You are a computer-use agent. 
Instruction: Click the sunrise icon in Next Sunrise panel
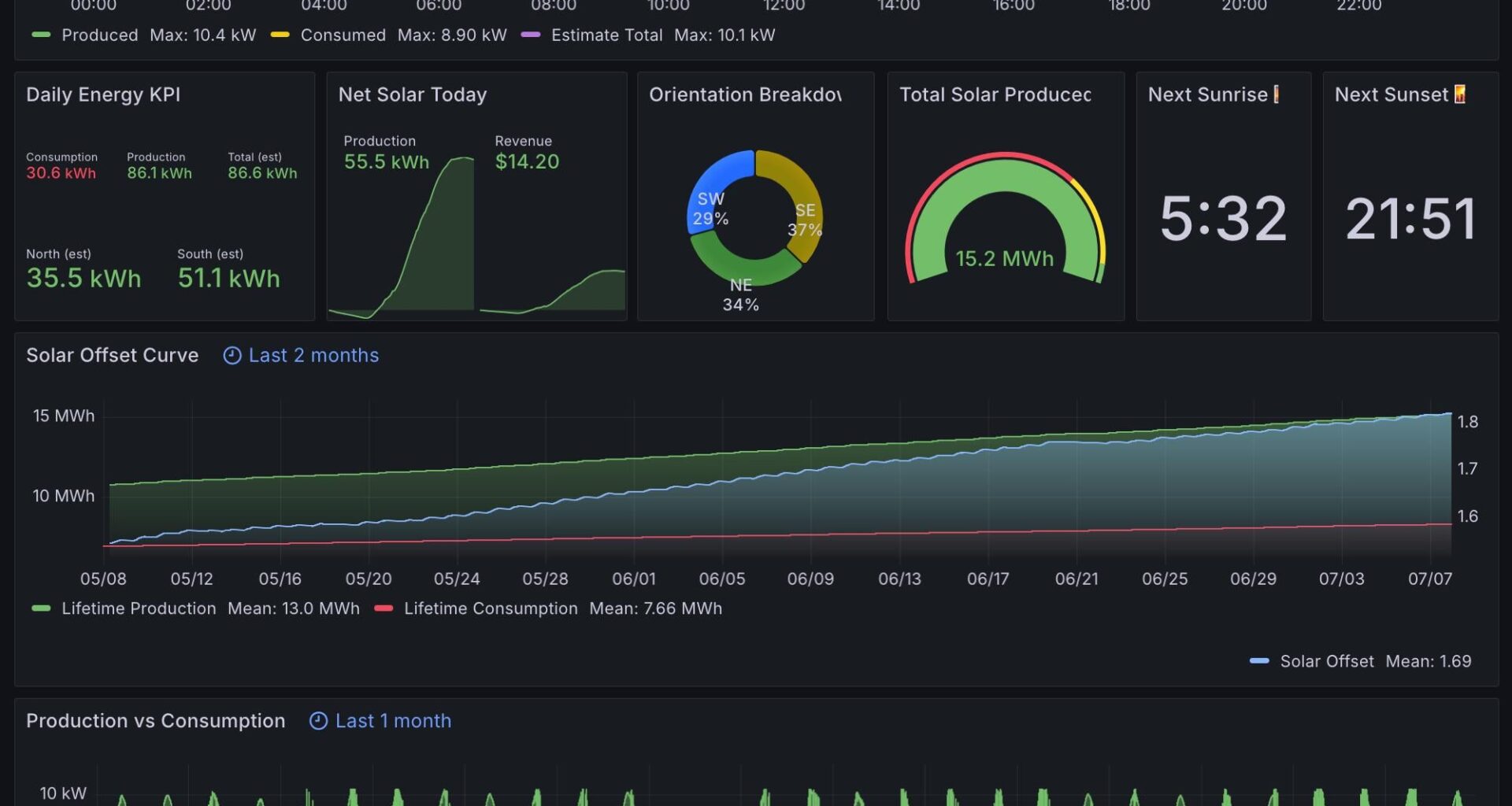pos(1274,94)
